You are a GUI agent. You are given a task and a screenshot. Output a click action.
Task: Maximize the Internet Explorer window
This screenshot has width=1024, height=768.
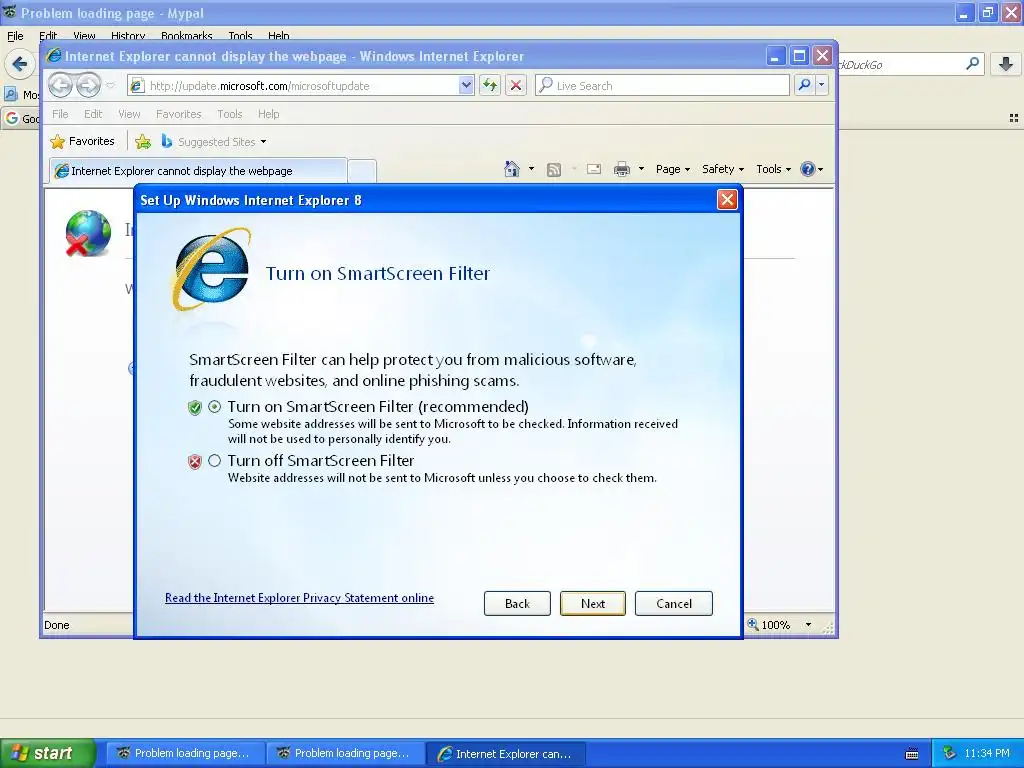click(x=799, y=56)
